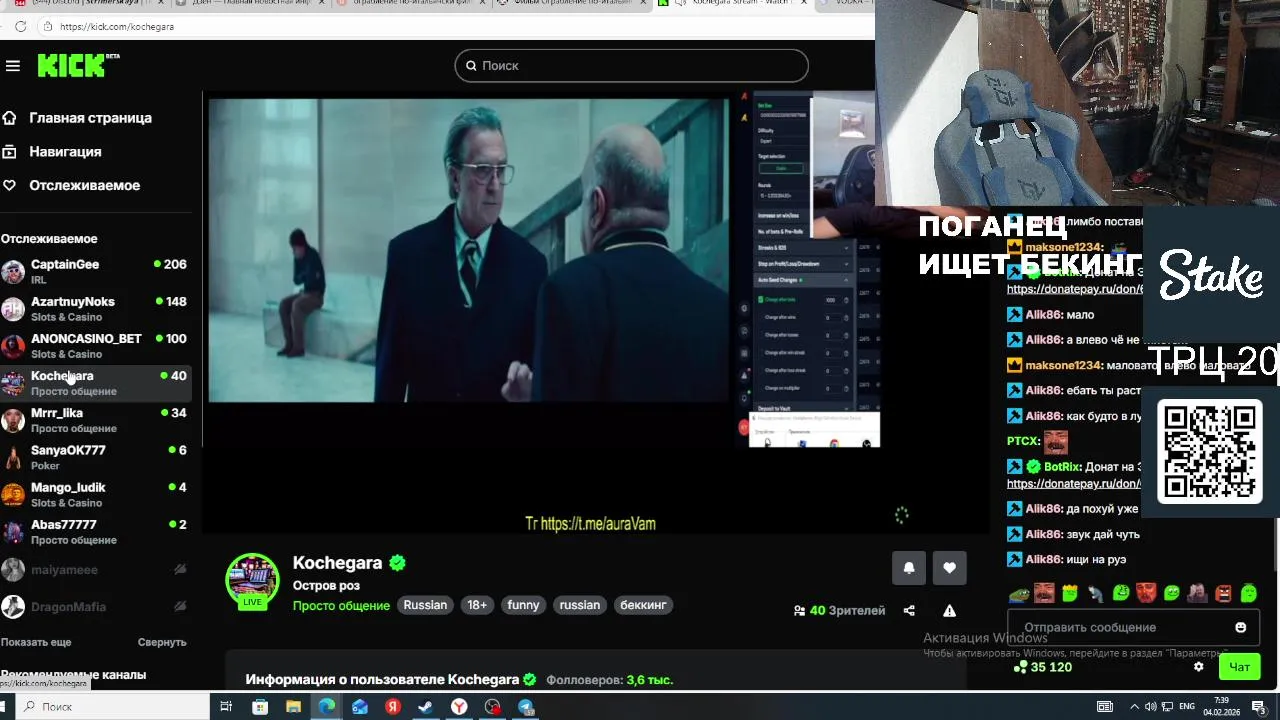This screenshot has height=720, width=1280.
Task: Expand list with Показать еще
Action: (36, 642)
